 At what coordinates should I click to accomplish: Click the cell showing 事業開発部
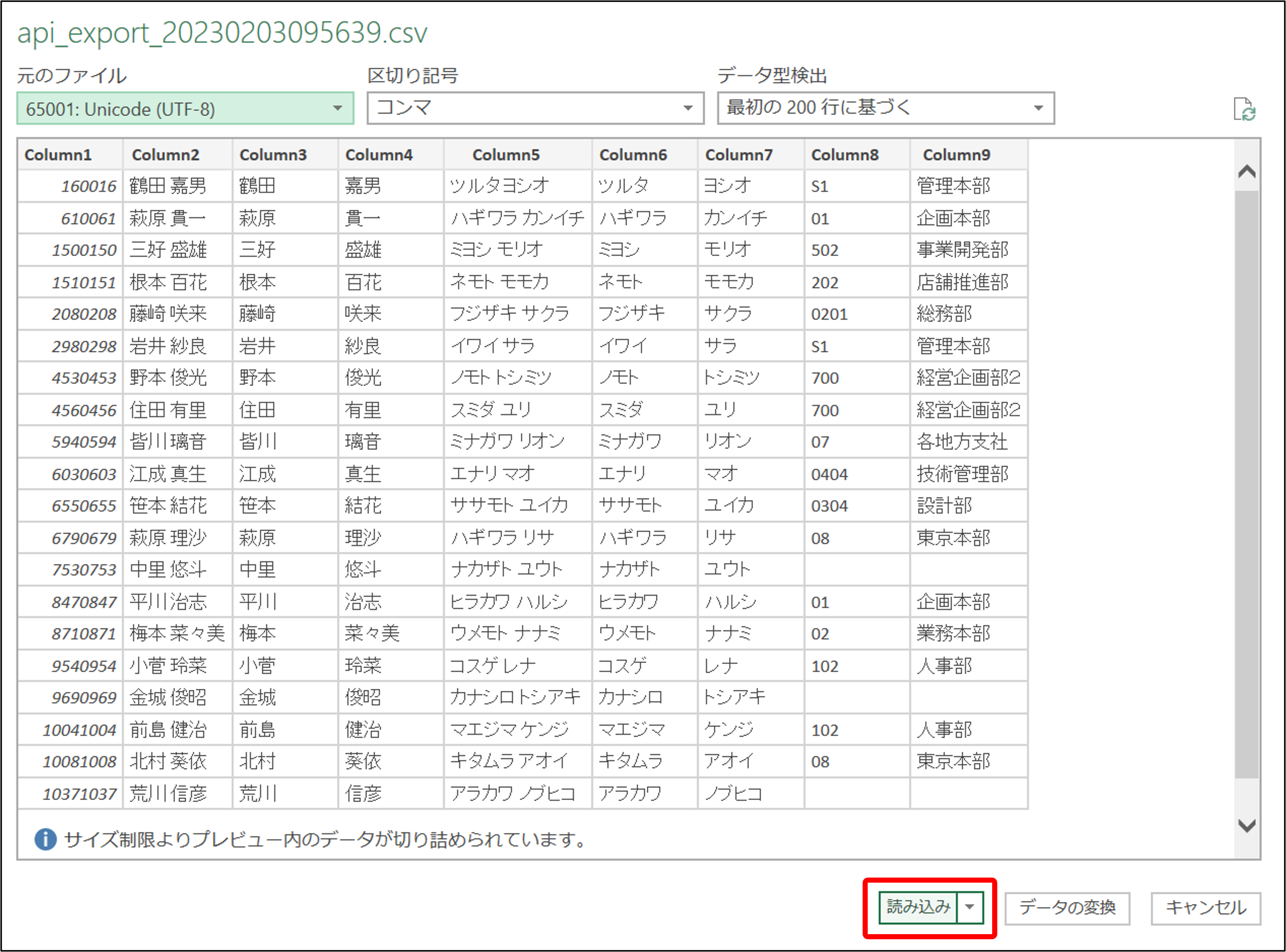(x=962, y=249)
